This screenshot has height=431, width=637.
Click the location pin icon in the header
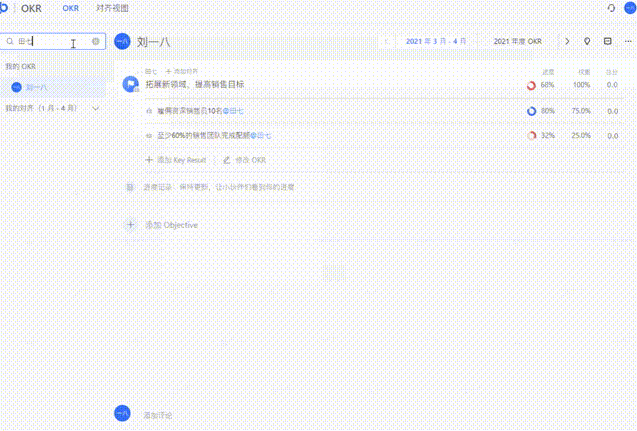pos(587,41)
